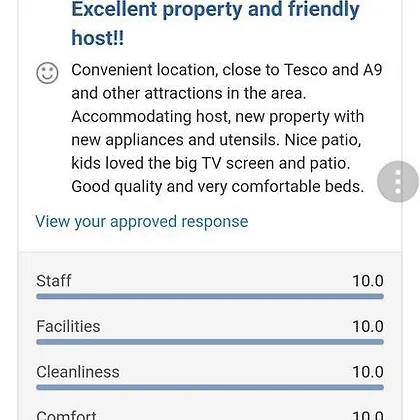Select the Comfort rating label

click(x=66, y=415)
